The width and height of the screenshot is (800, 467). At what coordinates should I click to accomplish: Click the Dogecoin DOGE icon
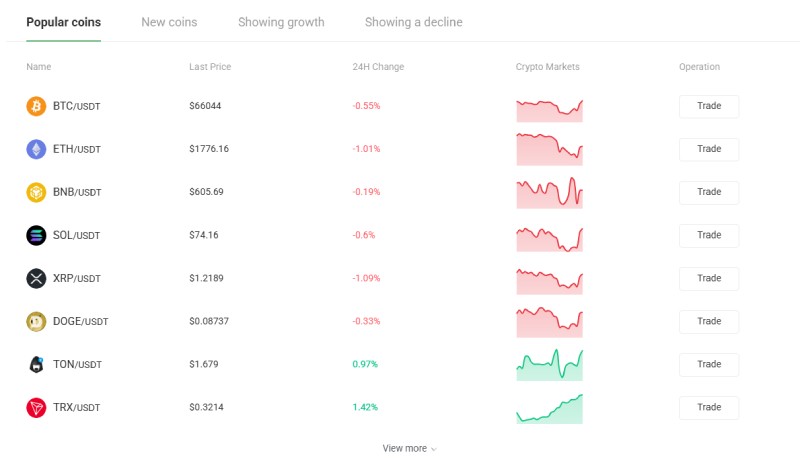[36, 322]
